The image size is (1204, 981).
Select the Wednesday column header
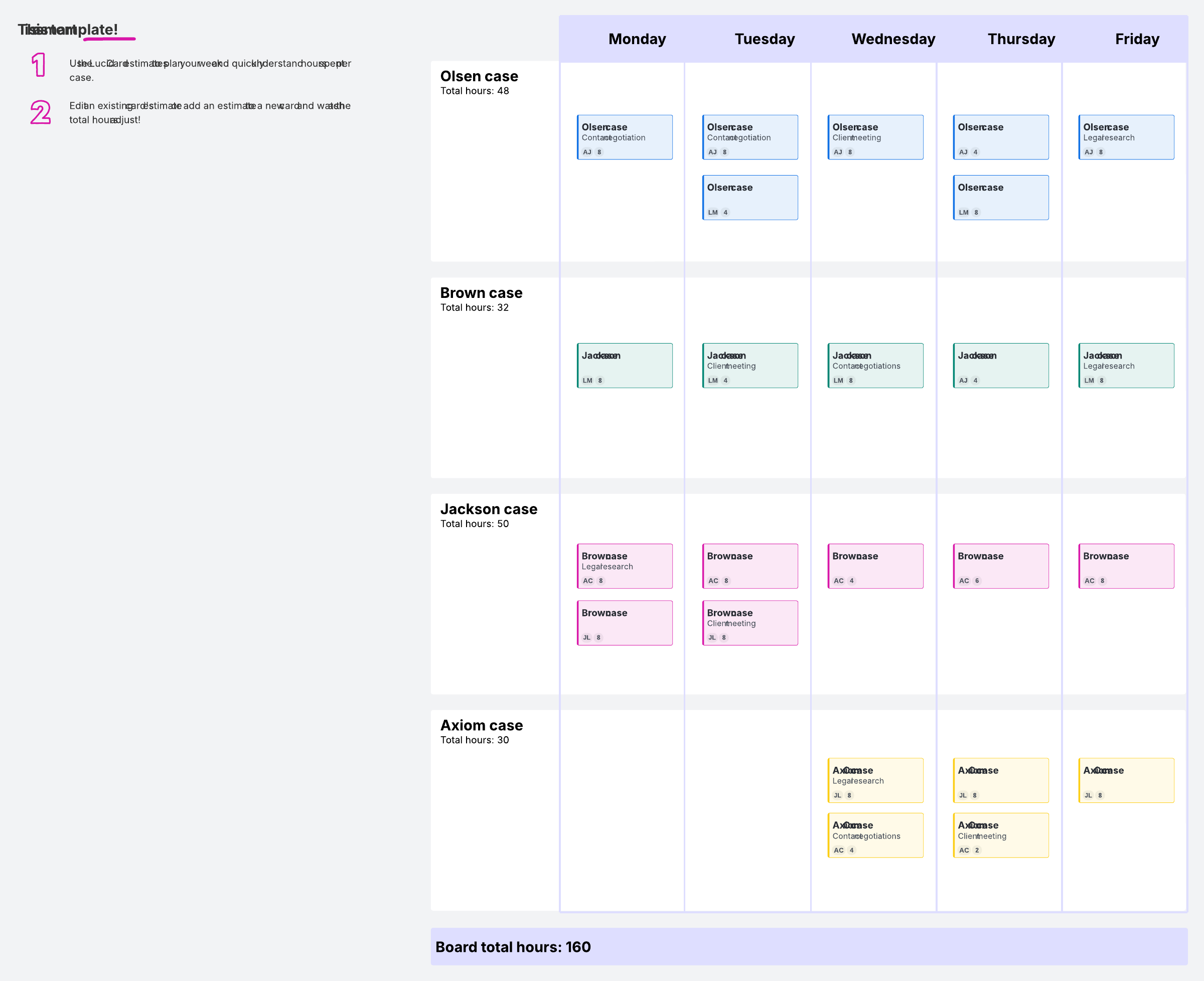pyautogui.click(x=892, y=39)
